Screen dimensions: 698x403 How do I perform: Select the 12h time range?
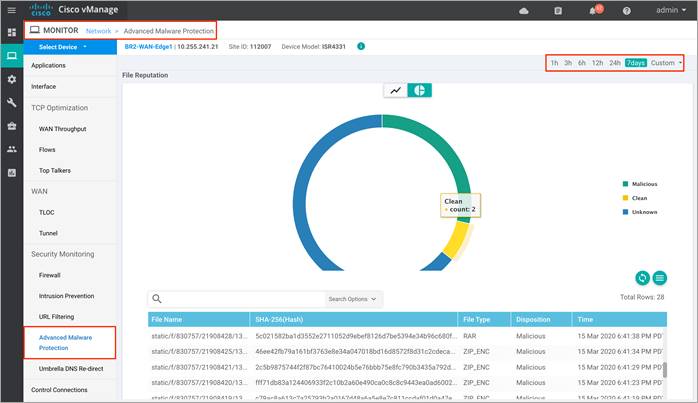click(597, 63)
